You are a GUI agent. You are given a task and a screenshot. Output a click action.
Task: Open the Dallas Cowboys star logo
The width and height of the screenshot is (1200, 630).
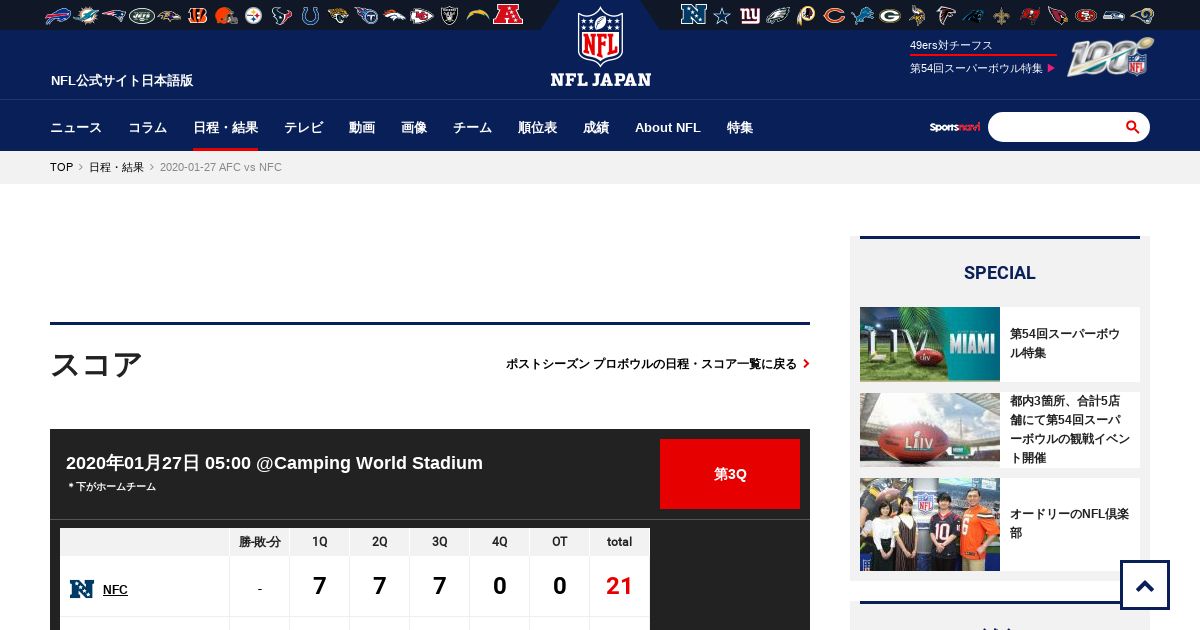coord(722,15)
